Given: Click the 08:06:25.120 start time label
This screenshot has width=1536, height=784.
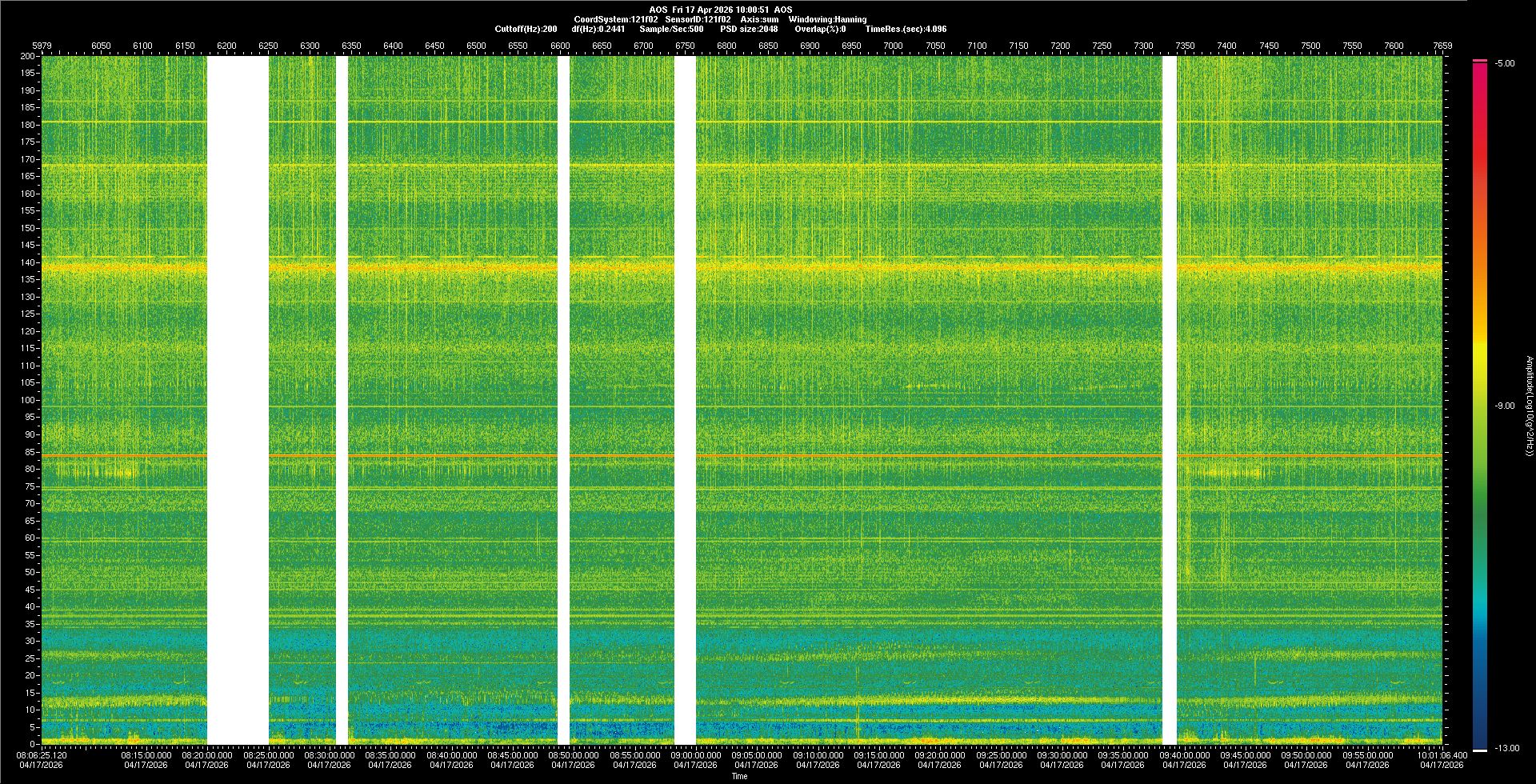Looking at the screenshot, I should (x=42, y=754).
